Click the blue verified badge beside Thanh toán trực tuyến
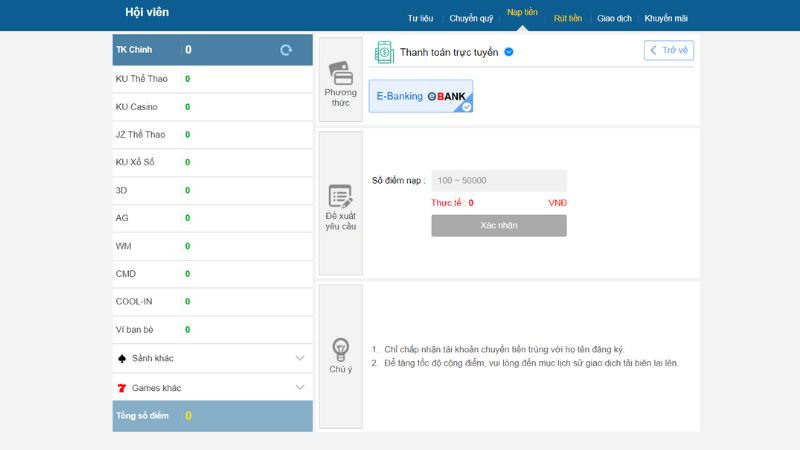800x450 pixels. coord(509,51)
